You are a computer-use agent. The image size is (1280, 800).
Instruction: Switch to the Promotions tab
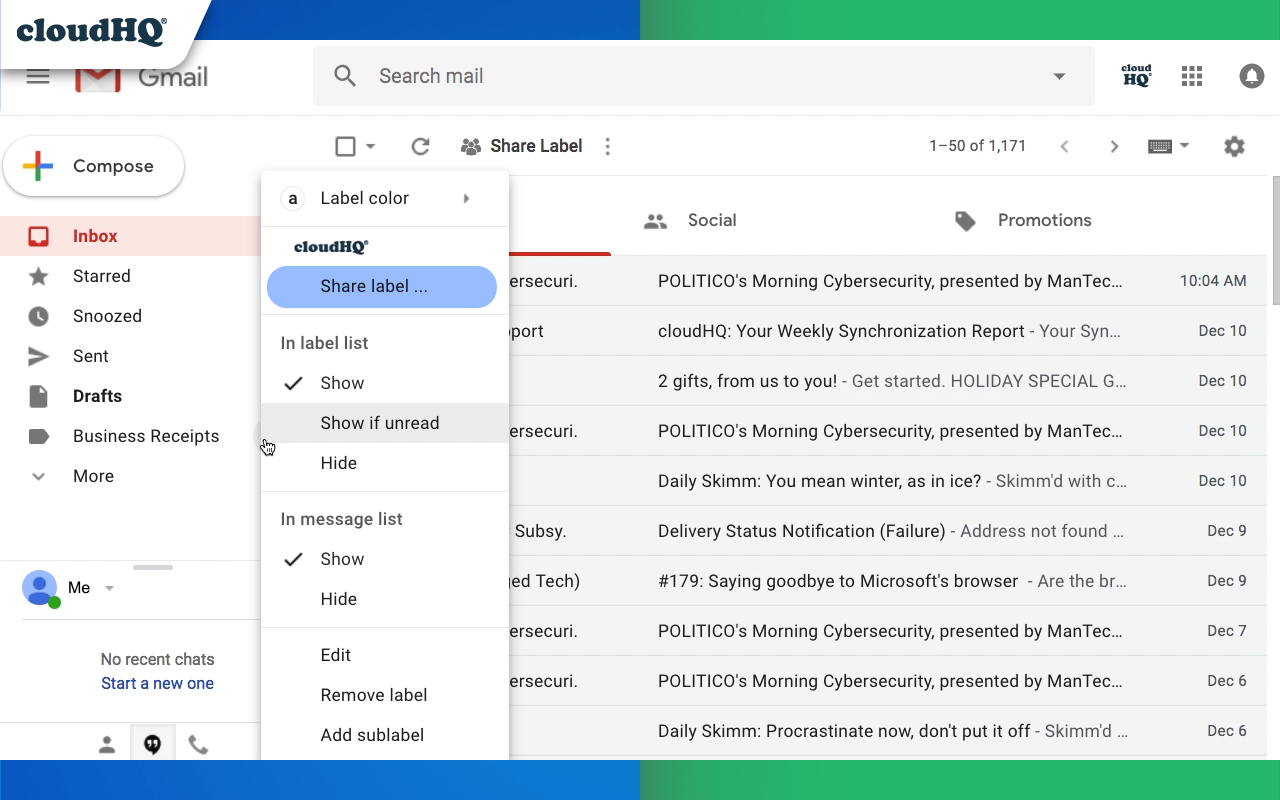tap(1043, 220)
